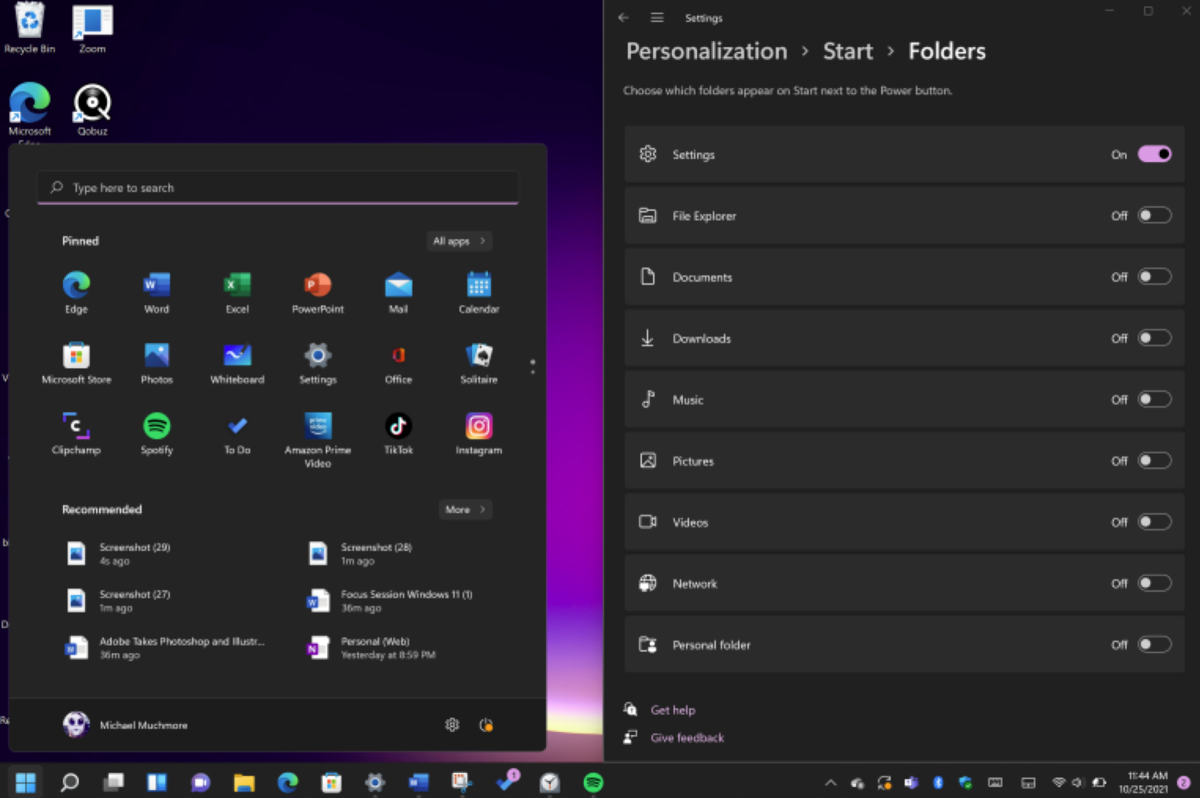Click the Settings back arrow

[623, 18]
